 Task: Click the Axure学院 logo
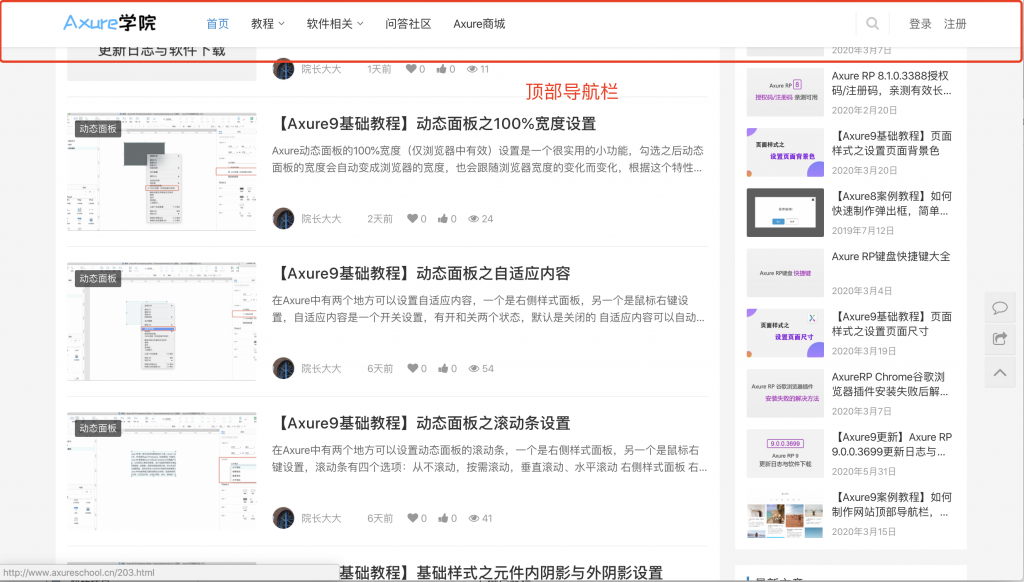[x=110, y=23]
